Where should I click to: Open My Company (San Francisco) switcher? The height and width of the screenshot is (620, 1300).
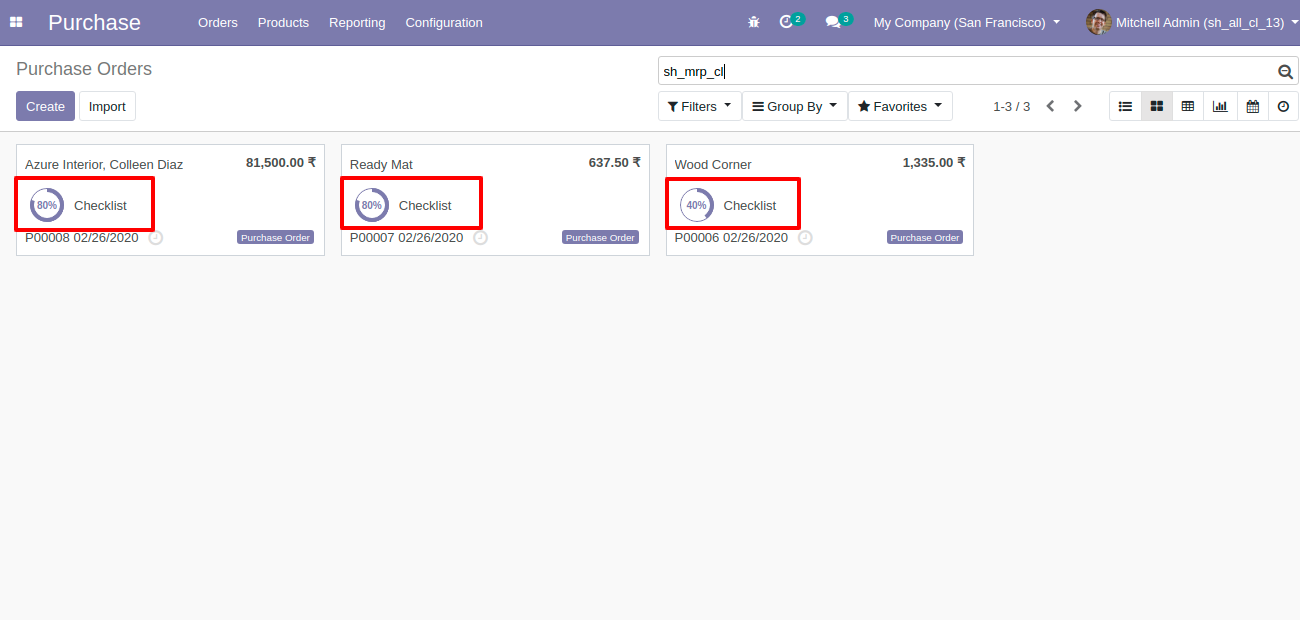tap(967, 22)
